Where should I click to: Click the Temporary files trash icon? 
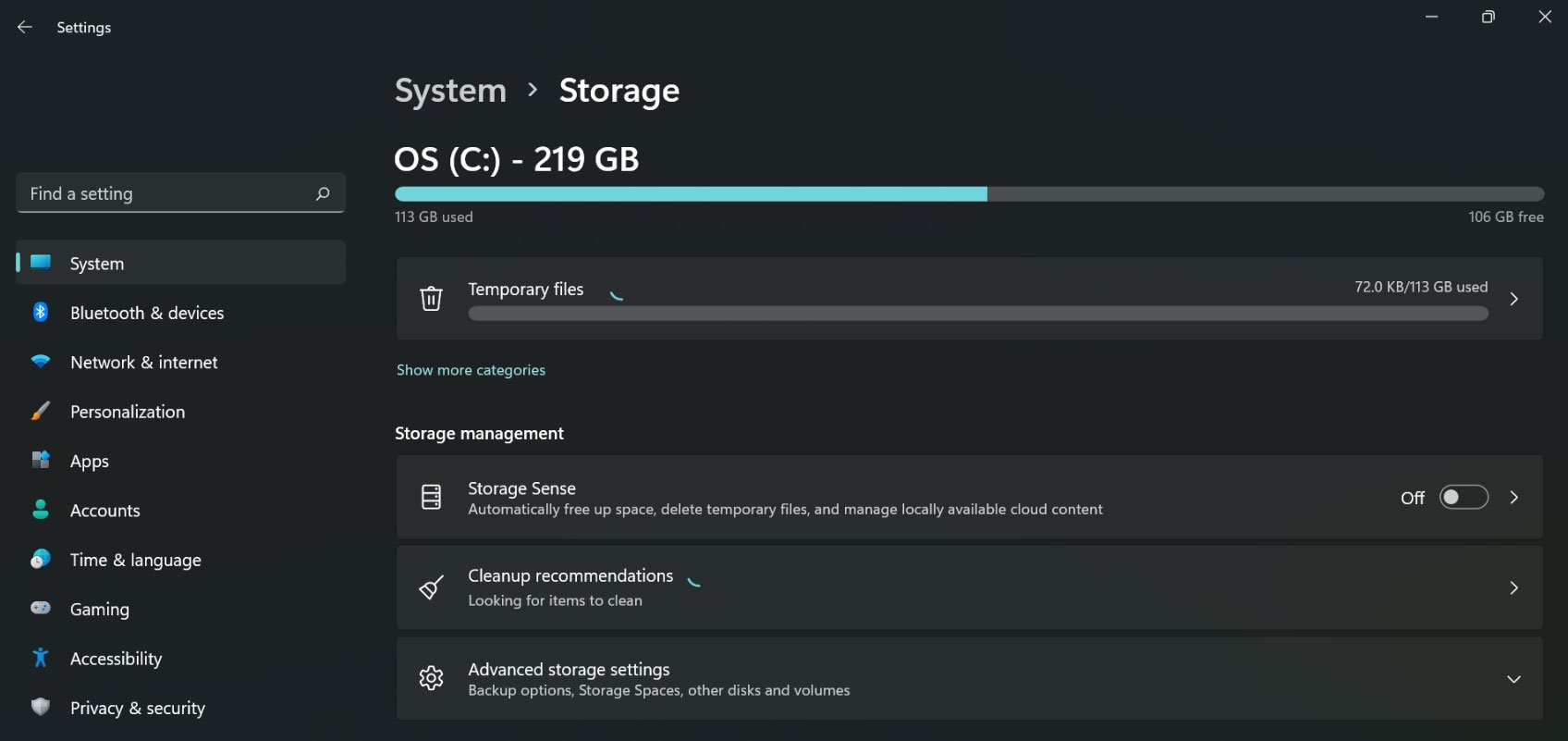tap(431, 299)
